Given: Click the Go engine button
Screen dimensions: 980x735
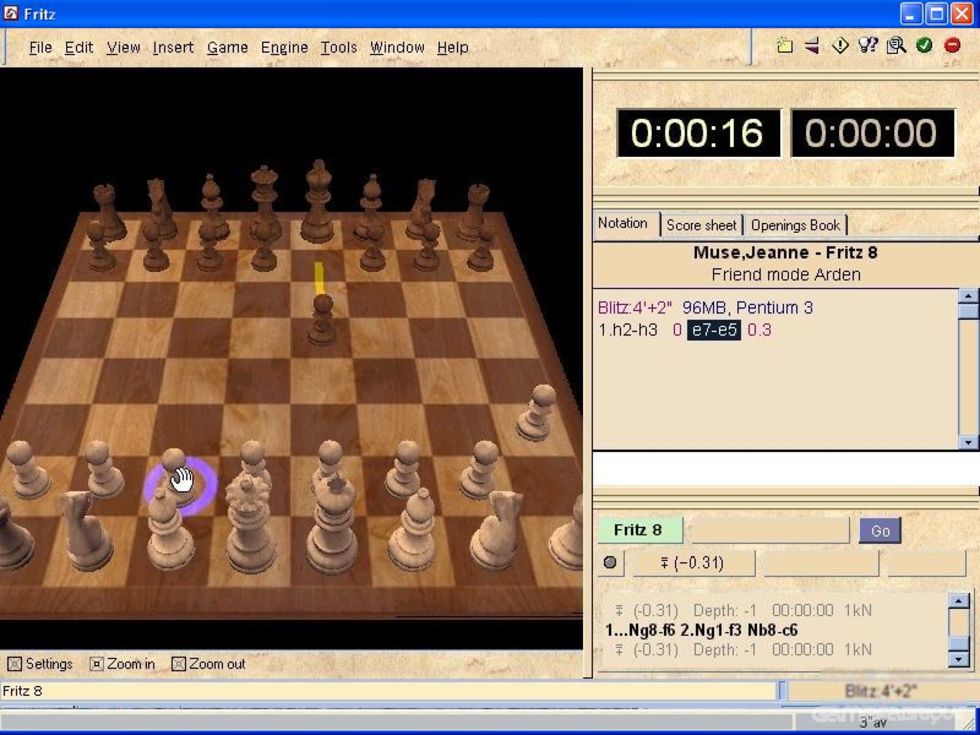Looking at the screenshot, I should click(x=880, y=531).
